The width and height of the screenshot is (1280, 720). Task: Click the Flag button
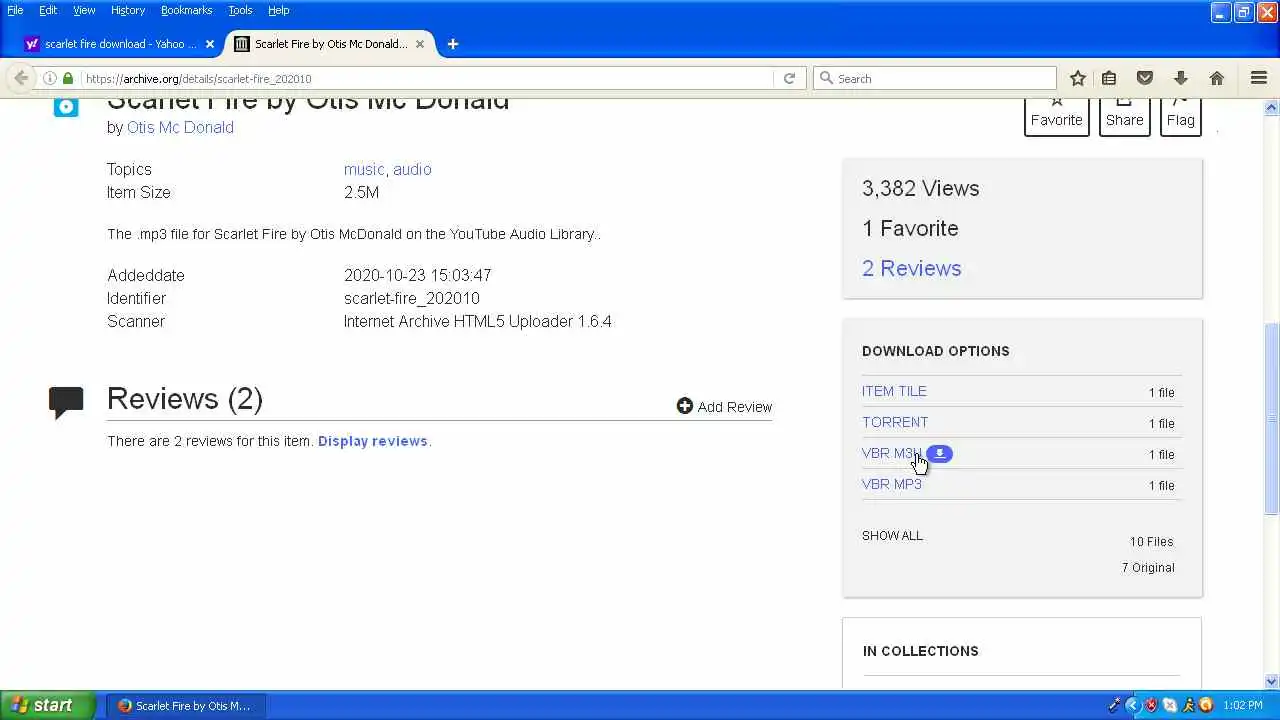pyautogui.click(x=1180, y=117)
